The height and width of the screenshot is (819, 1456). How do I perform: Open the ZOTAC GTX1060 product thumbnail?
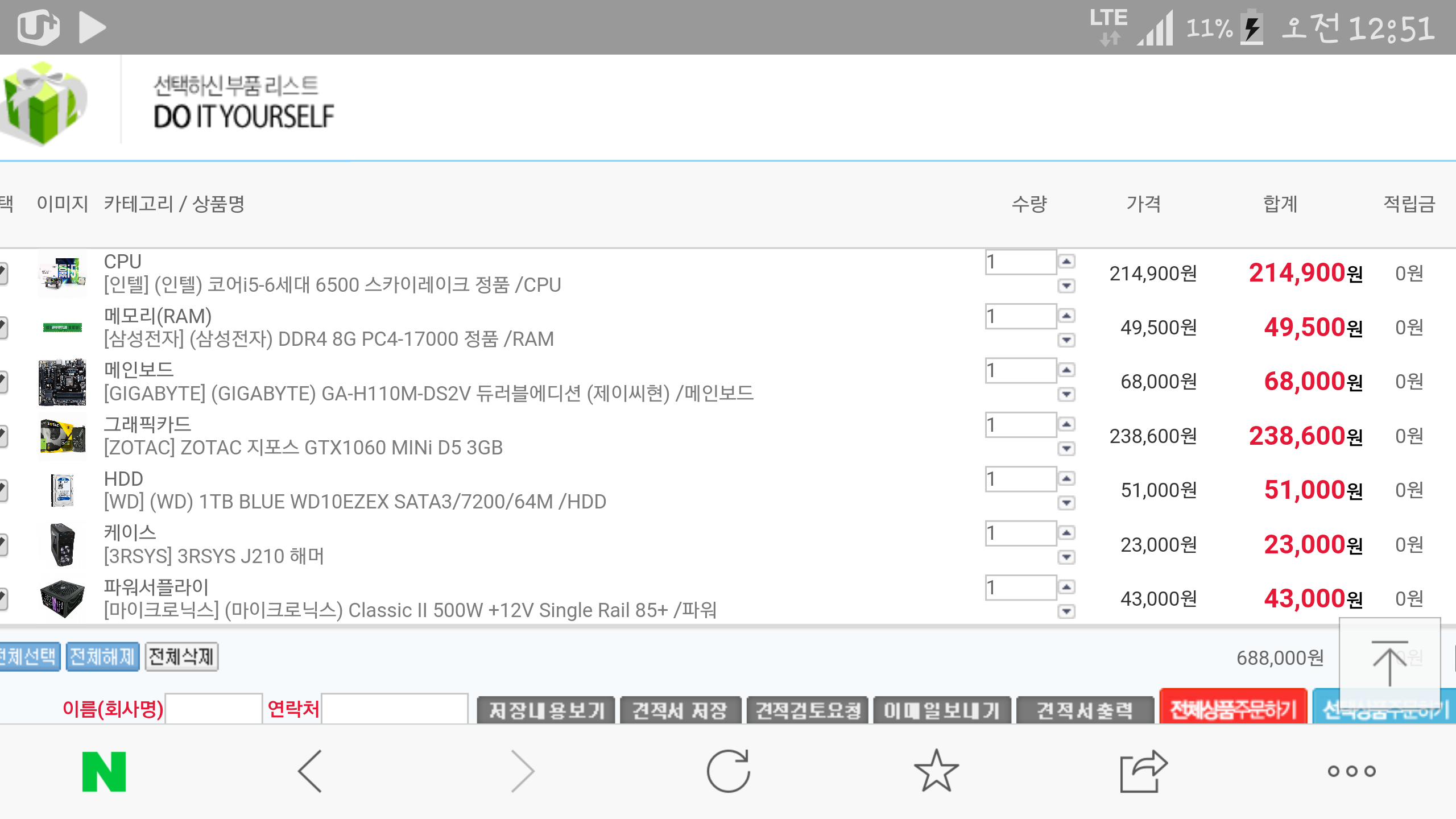pos(63,436)
